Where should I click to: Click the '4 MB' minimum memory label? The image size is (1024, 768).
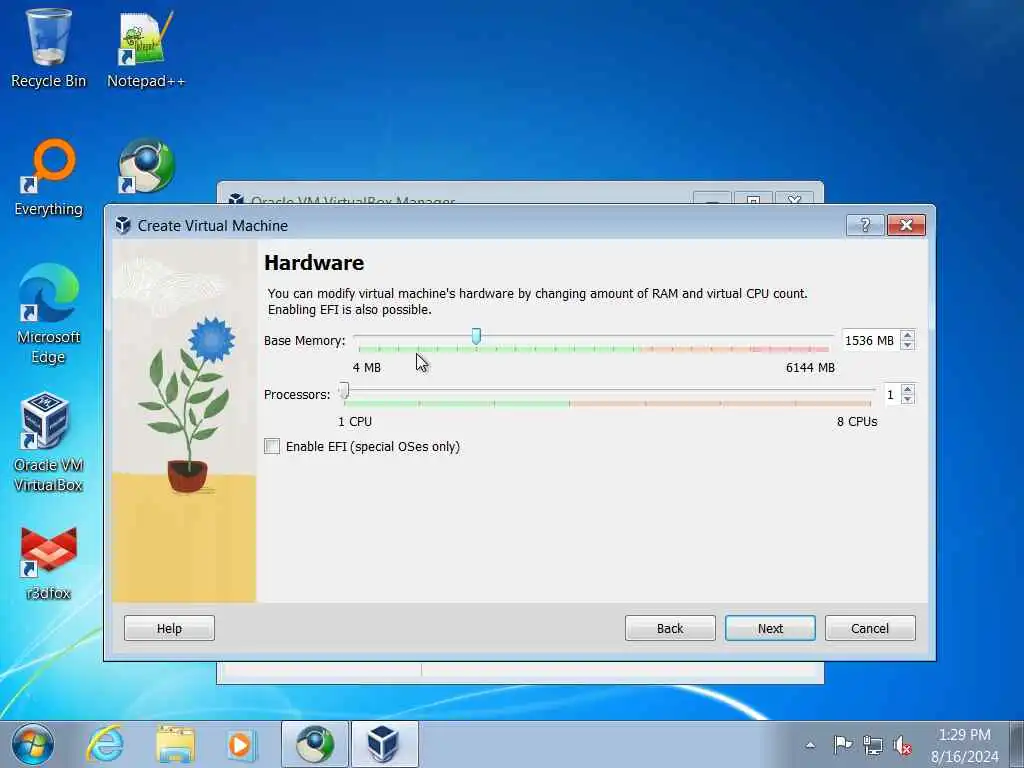click(x=367, y=368)
